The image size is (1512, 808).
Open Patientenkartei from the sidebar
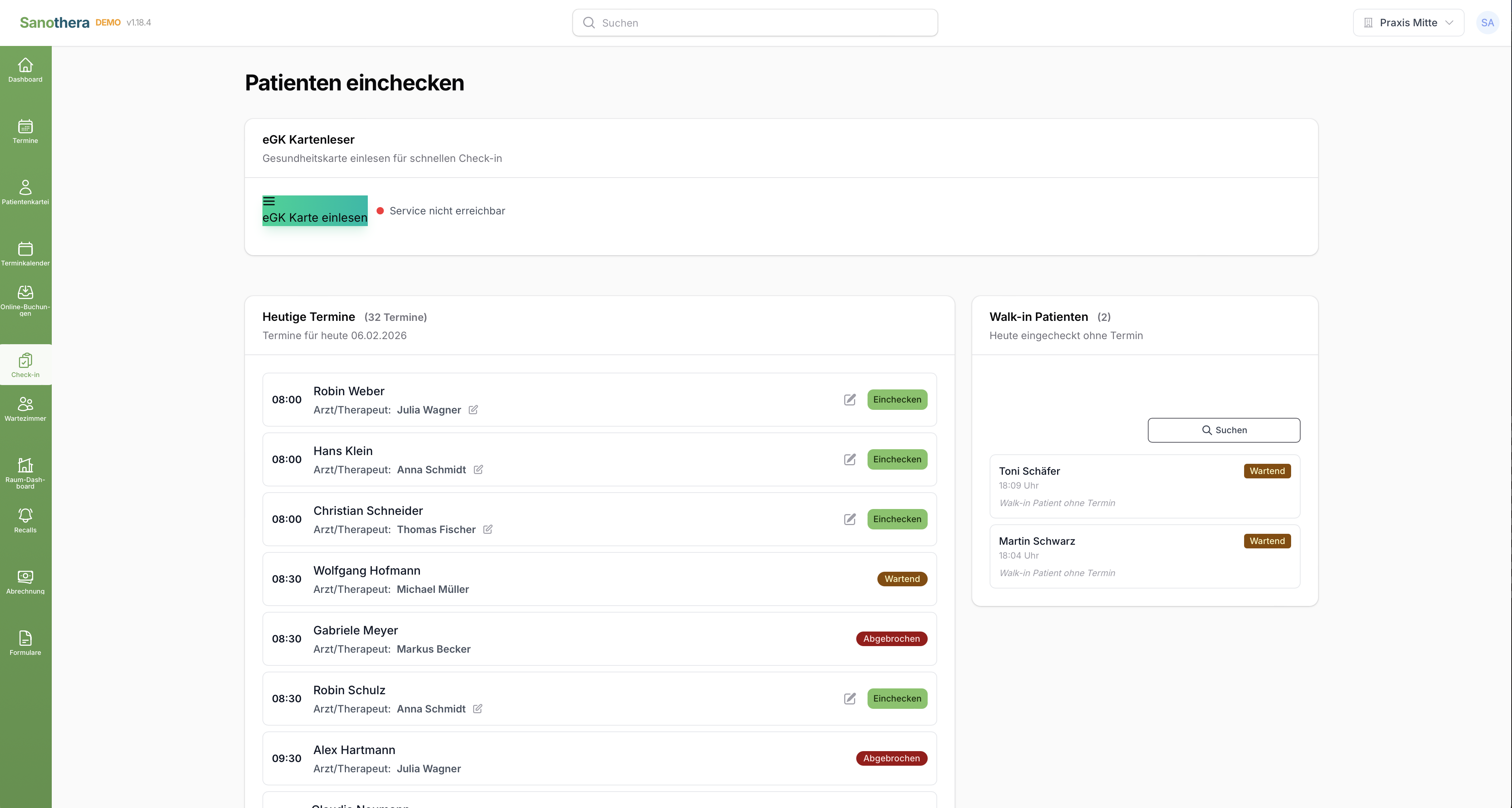tap(25, 193)
